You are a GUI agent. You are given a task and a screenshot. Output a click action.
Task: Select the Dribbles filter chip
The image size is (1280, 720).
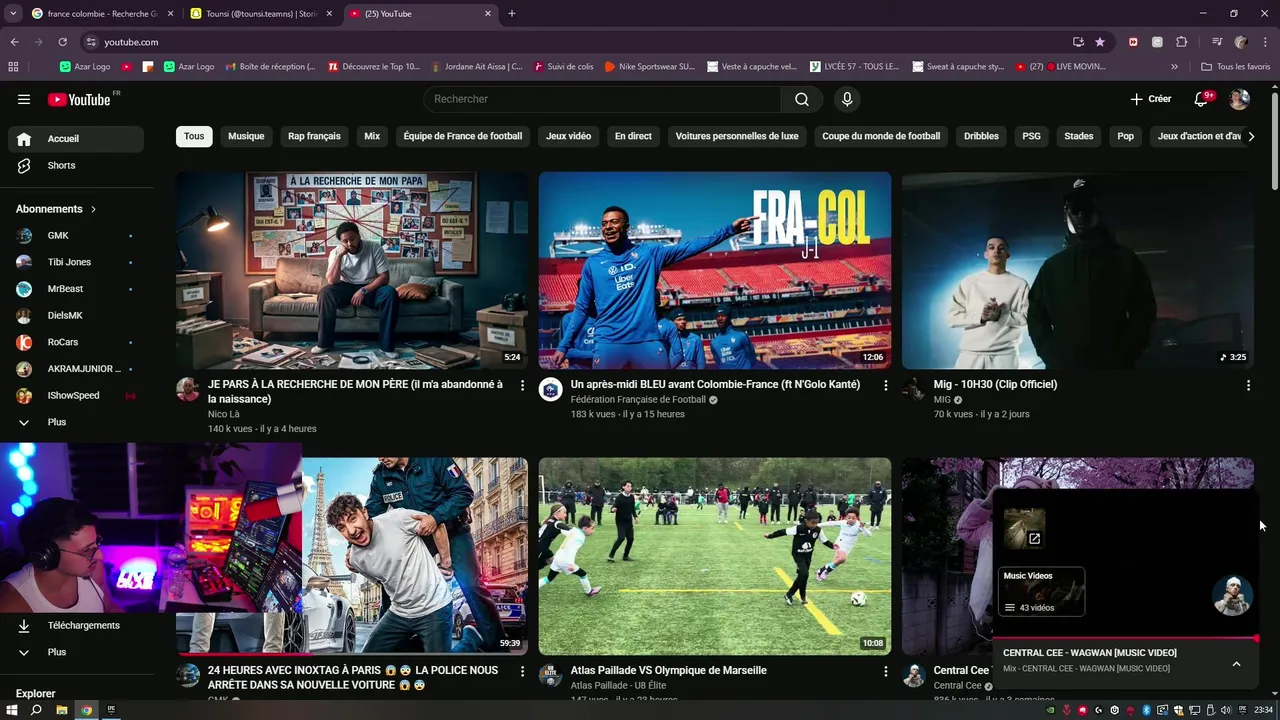pos(981,136)
